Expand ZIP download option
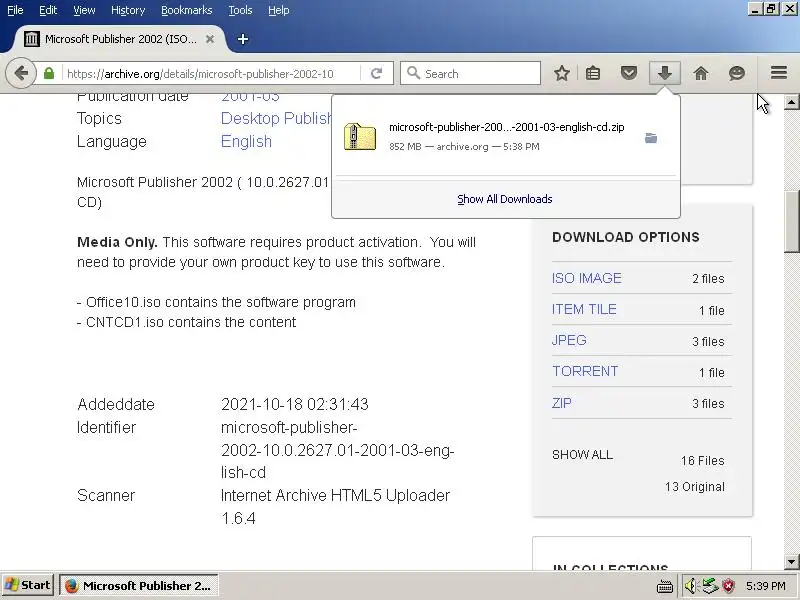Viewport: 800px width, 600px height. tap(562, 403)
